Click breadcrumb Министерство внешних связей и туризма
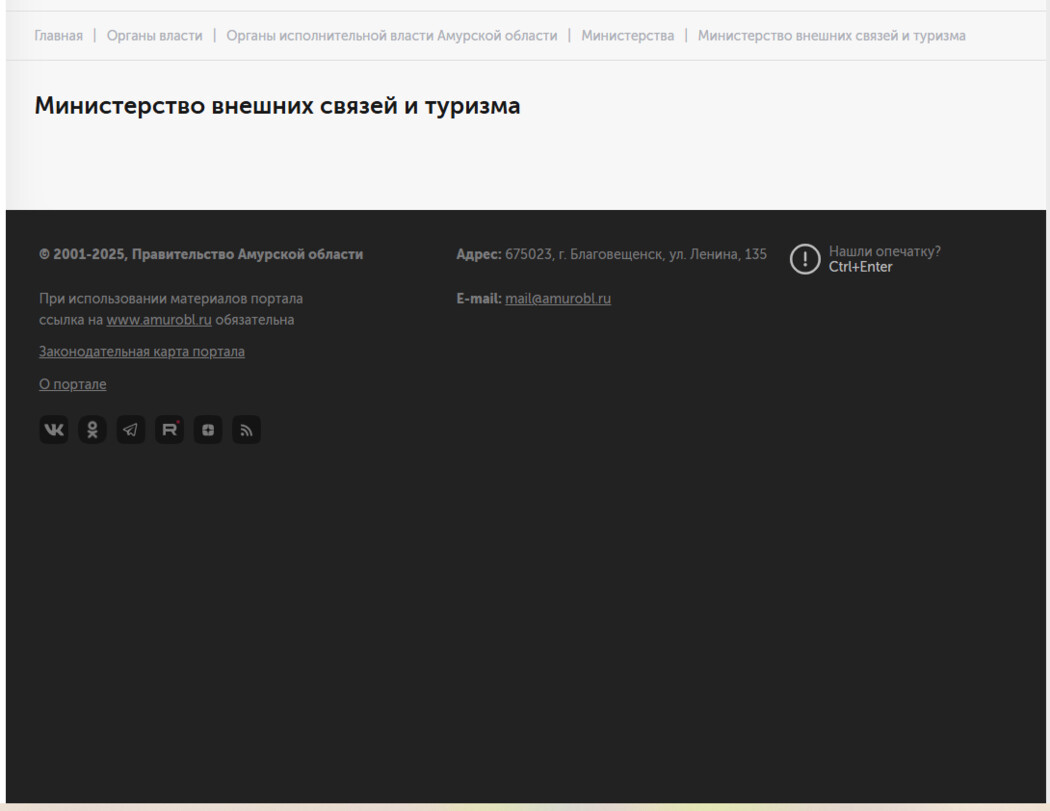Screen dimensions: 1050x811 [x=832, y=35]
